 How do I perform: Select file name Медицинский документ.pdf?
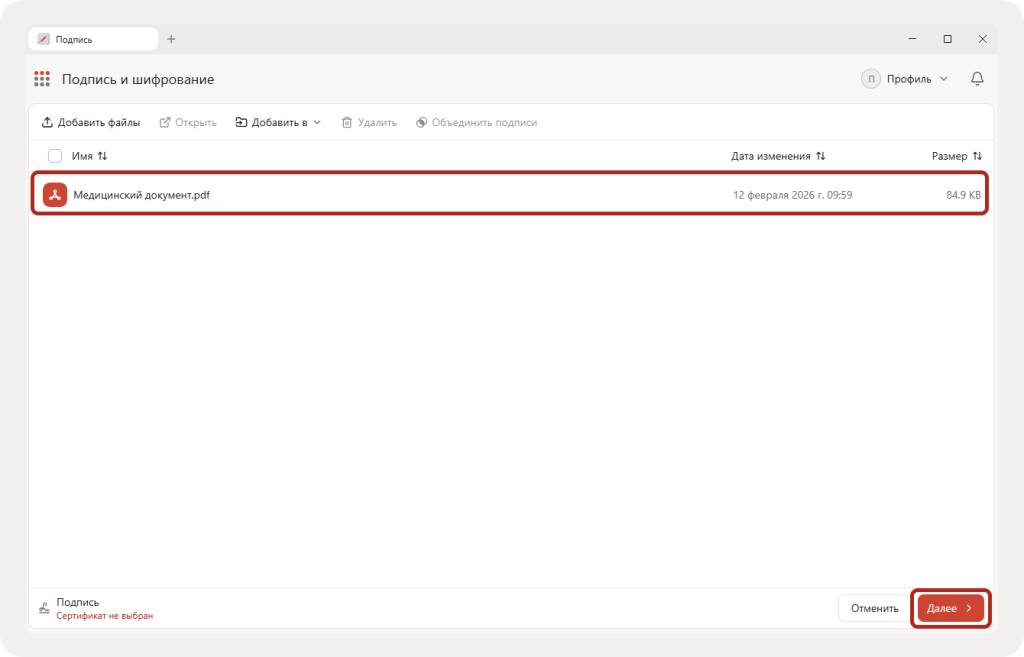(142, 195)
